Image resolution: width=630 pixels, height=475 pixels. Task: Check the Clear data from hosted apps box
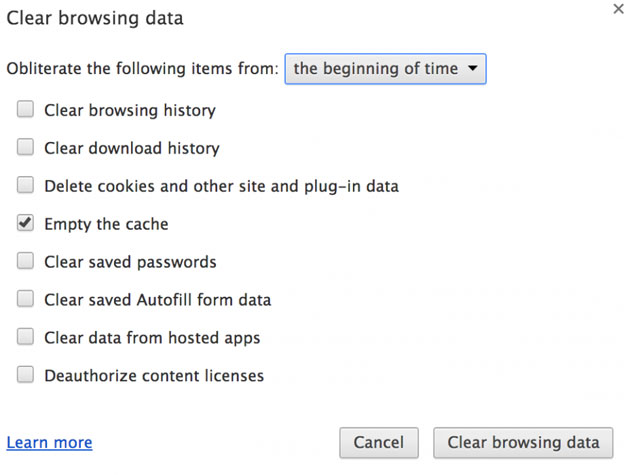click(25, 337)
